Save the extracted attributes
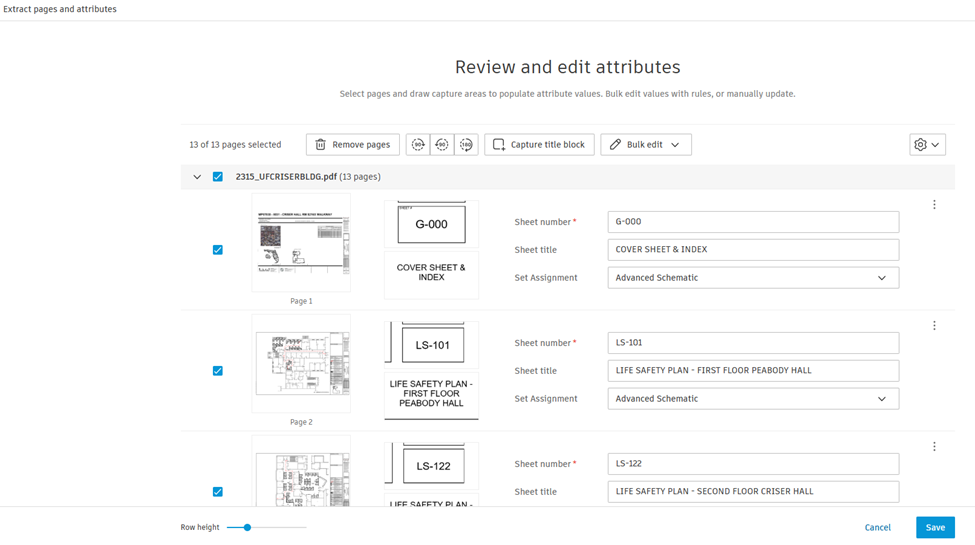The image size is (975, 545). 934,527
